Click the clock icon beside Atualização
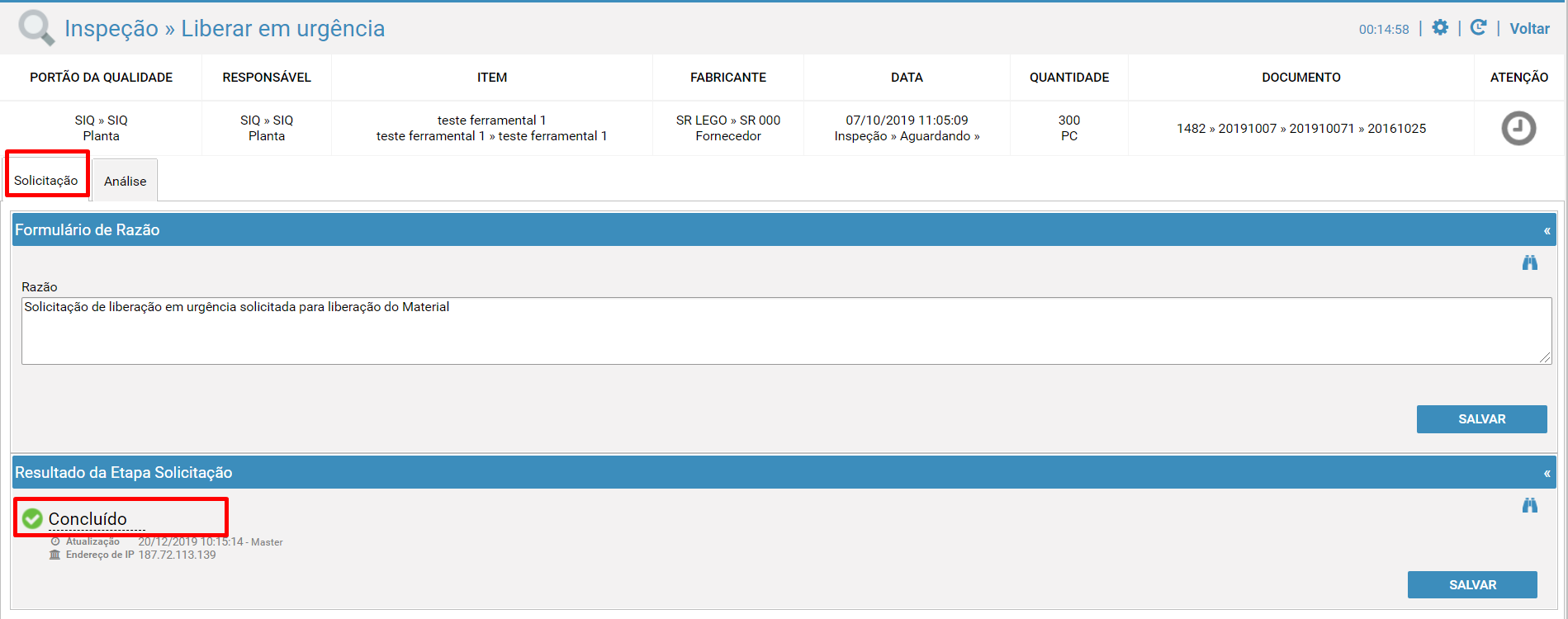 point(55,541)
